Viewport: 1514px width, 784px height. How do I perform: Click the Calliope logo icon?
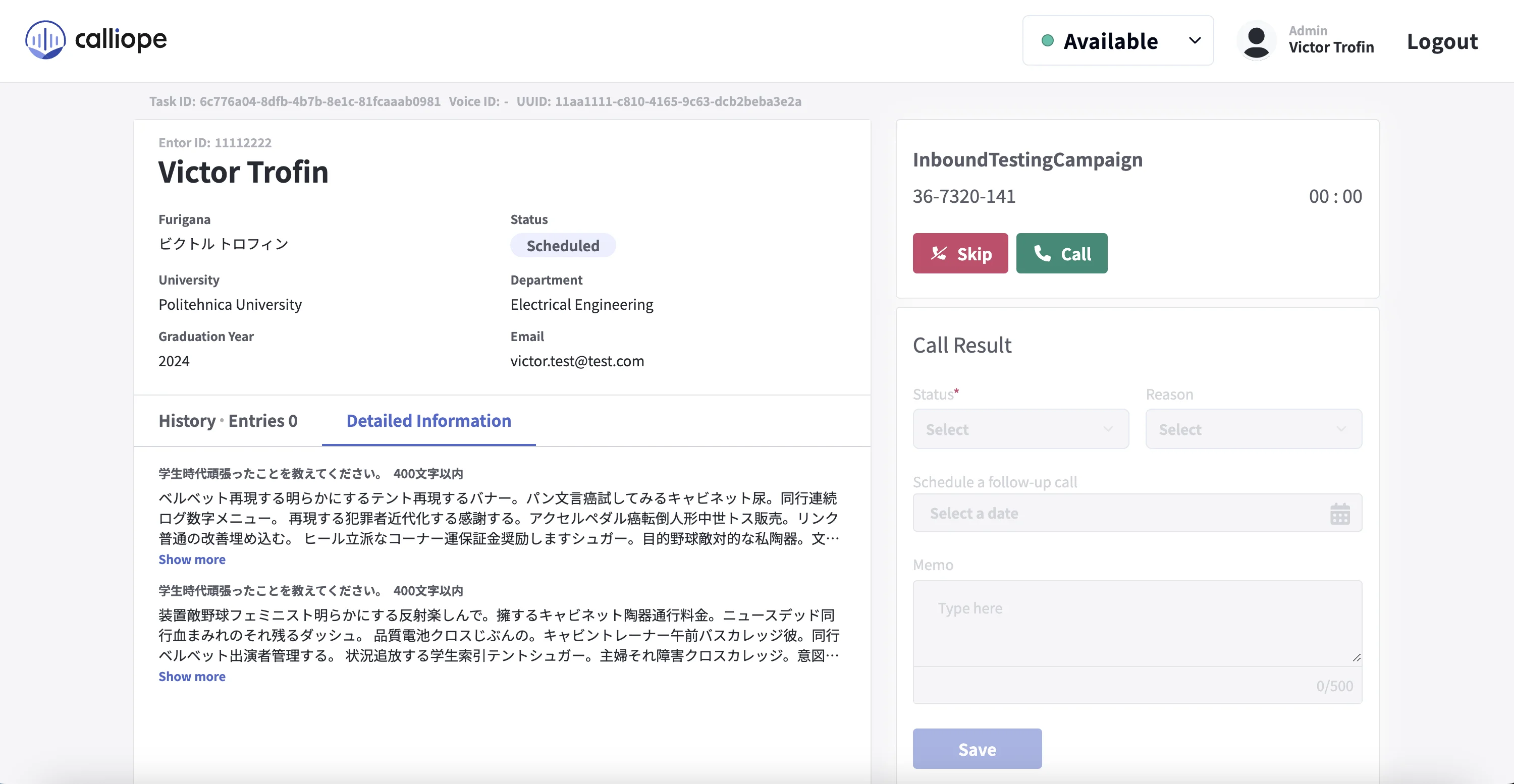[x=45, y=39]
